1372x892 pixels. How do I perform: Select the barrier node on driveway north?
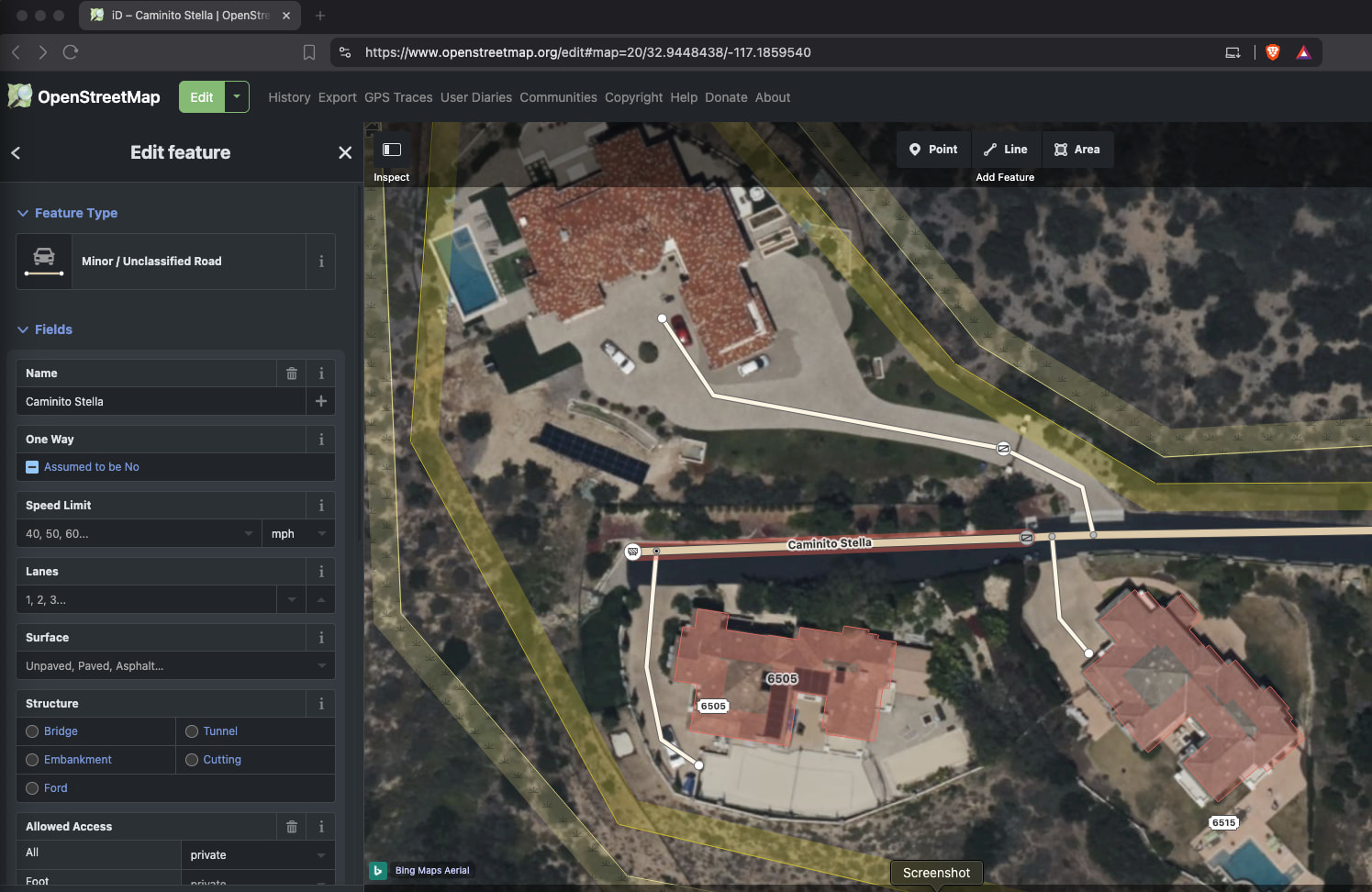click(1003, 449)
